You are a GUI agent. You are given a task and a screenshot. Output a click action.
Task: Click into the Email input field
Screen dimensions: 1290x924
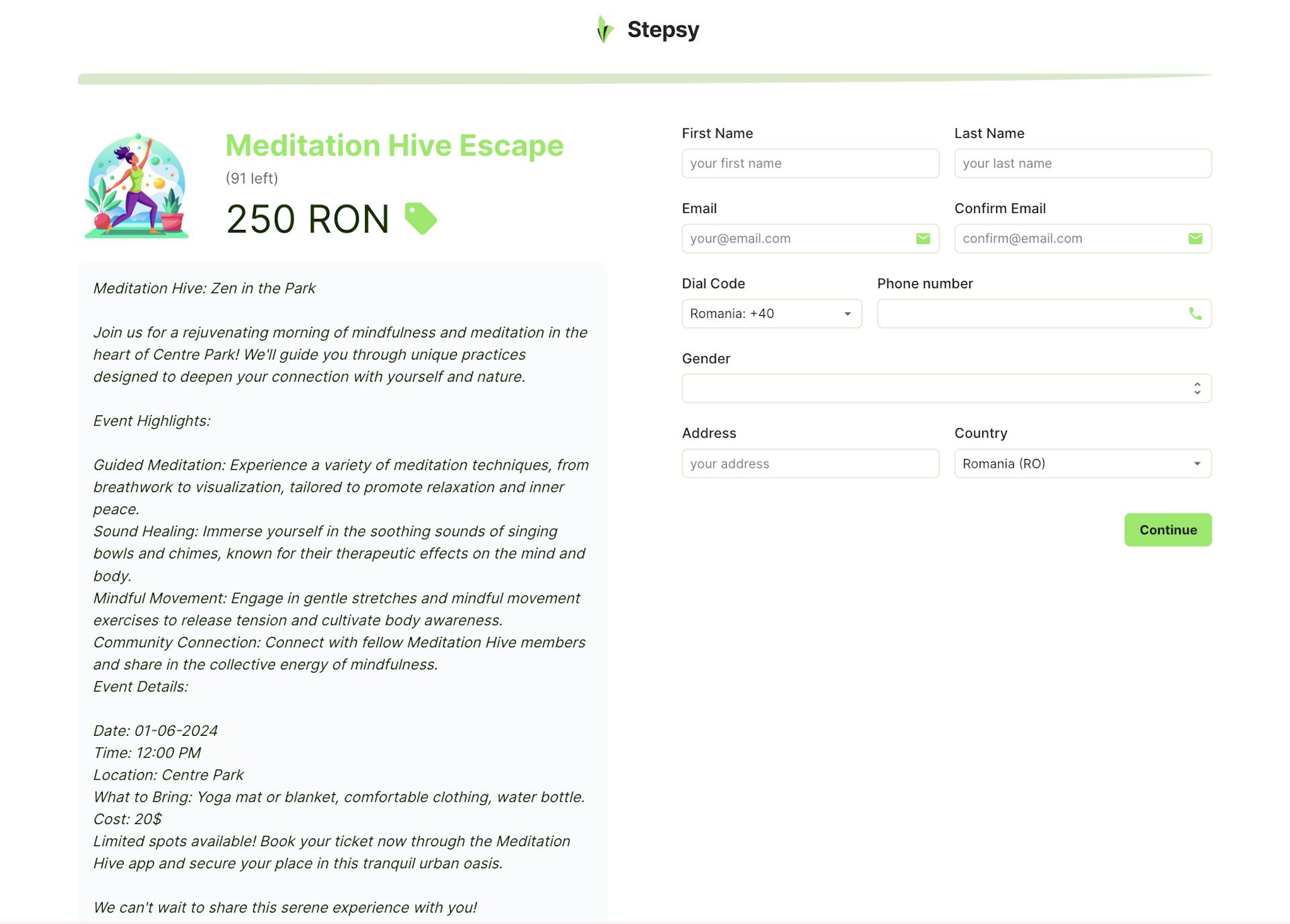point(796,239)
